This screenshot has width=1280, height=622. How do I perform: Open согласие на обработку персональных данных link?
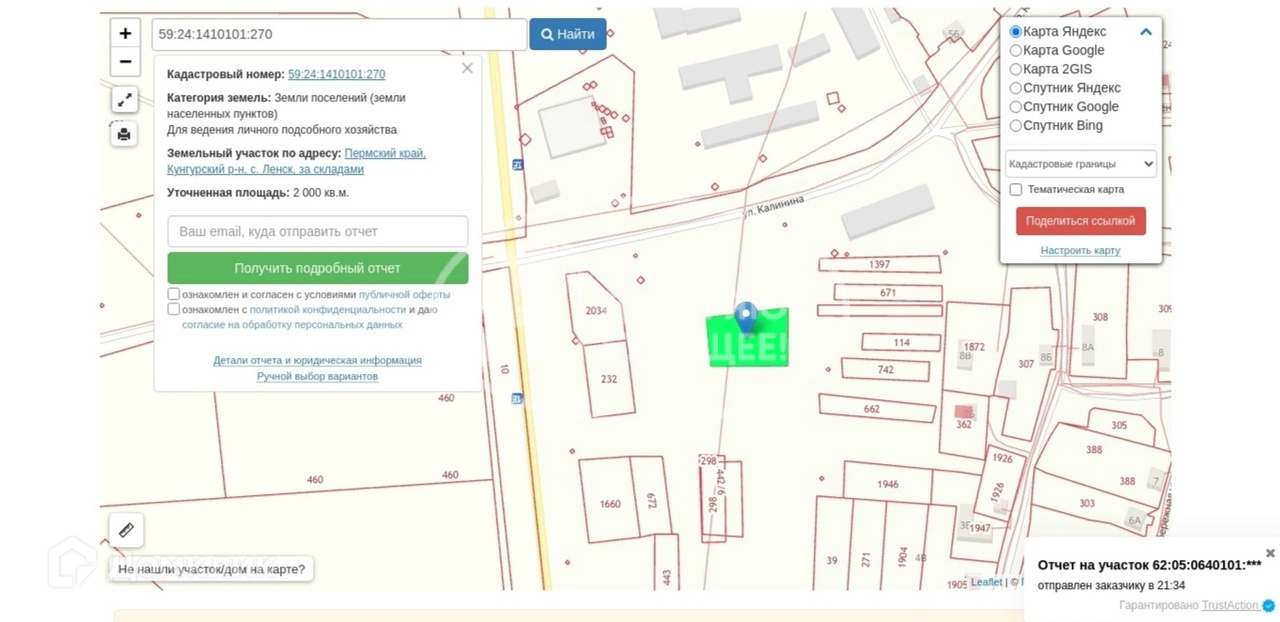(x=292, y=325)
